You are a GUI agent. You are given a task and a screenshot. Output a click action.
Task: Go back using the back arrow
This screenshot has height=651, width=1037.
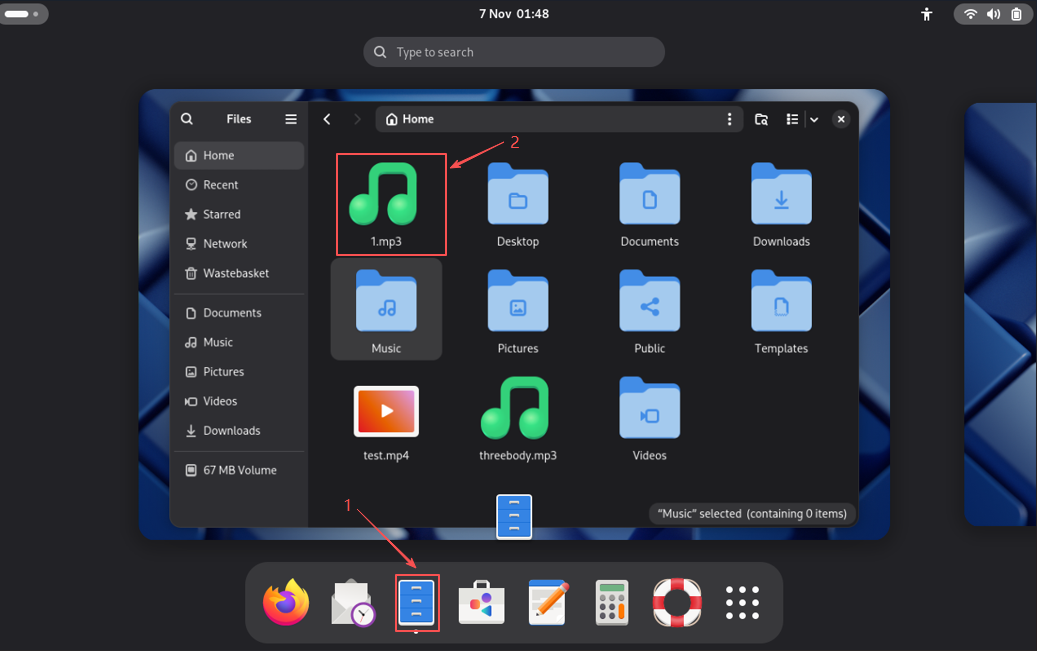pos(327,119)
